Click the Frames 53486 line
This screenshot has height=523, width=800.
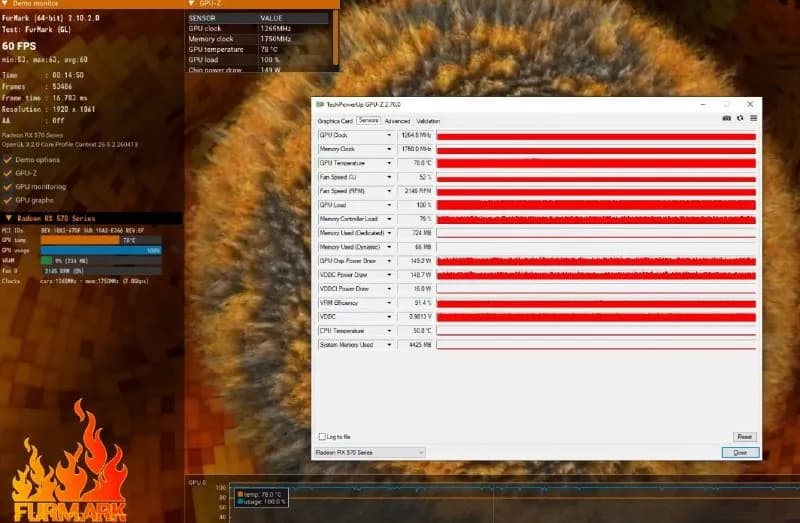click(x=37, y=87)
